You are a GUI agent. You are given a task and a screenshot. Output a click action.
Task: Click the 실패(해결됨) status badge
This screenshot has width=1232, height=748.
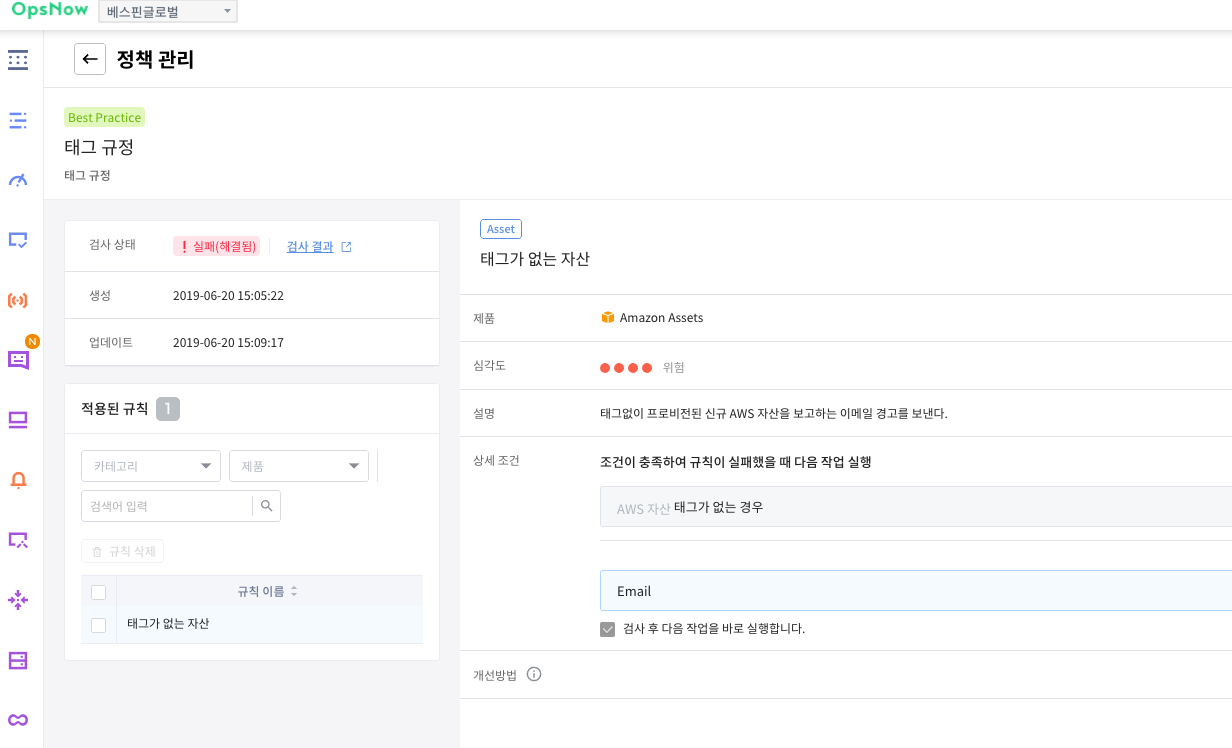tap(217, 246)
